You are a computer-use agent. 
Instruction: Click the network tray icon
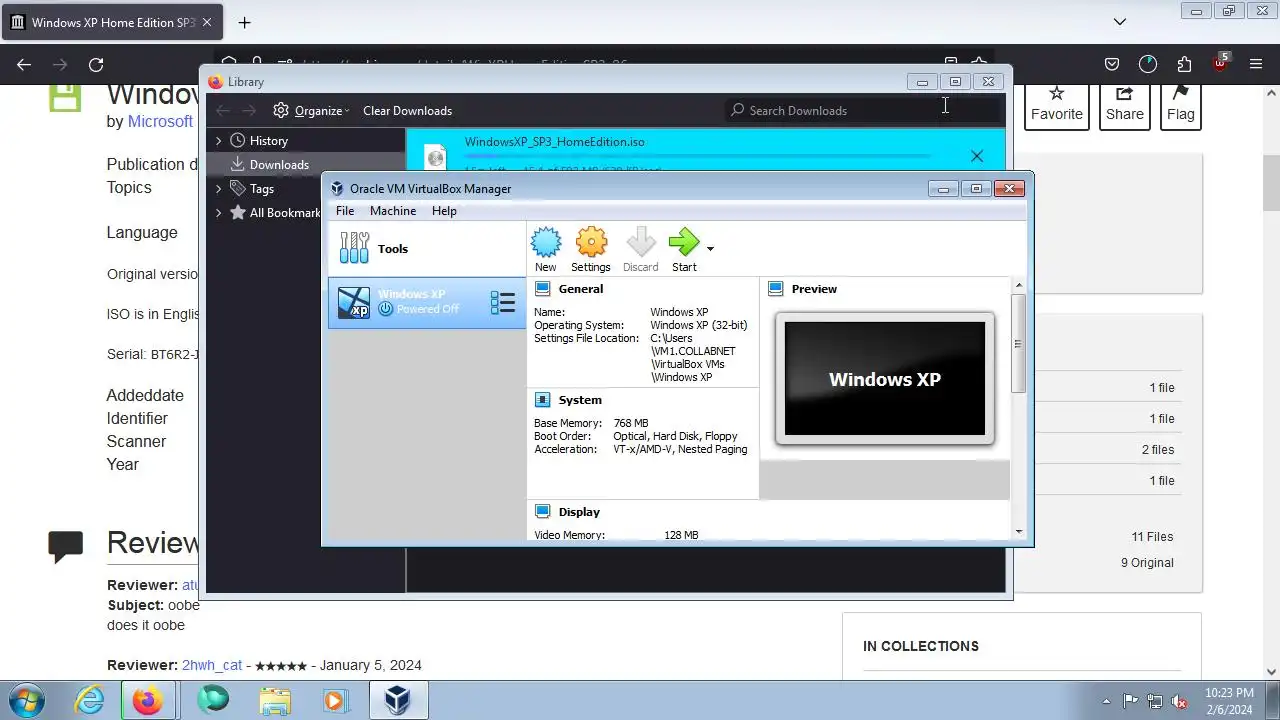pos(1155,701)
